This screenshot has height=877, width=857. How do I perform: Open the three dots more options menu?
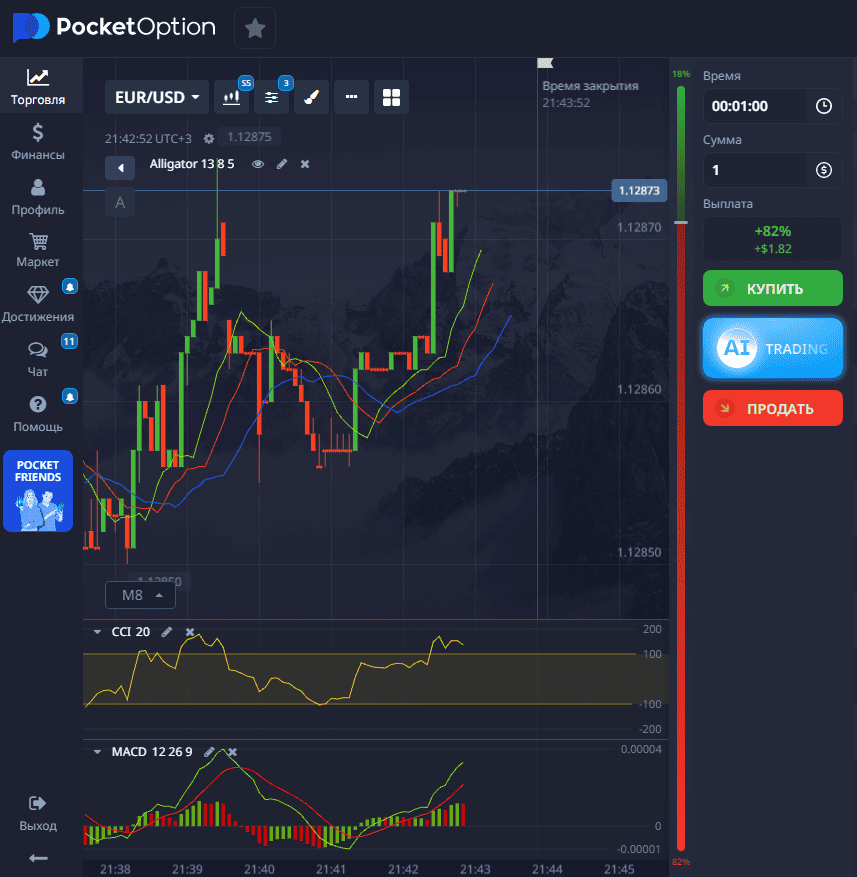(351, 97)
